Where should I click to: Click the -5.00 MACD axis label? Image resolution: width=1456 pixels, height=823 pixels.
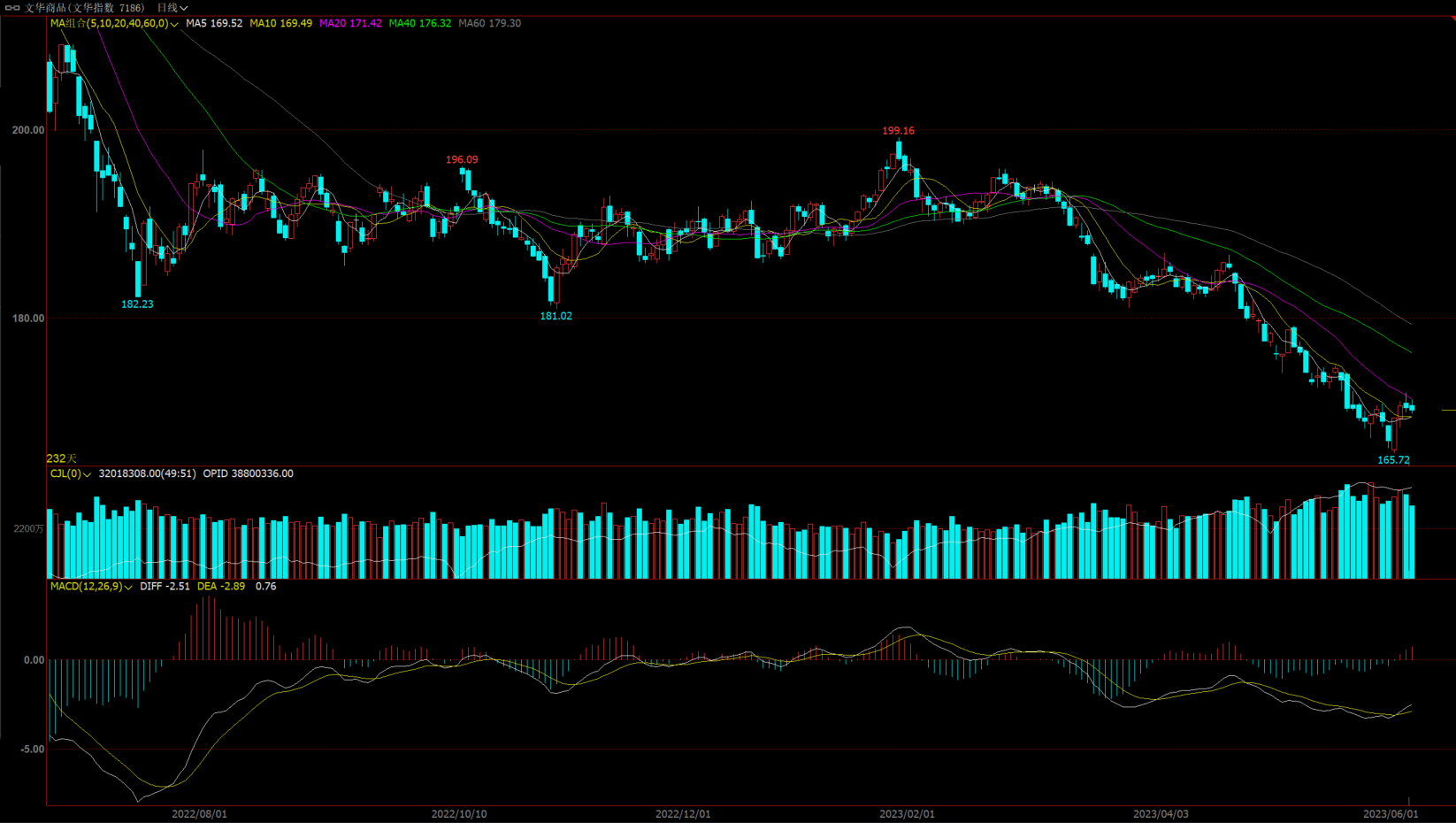point(33,749)
